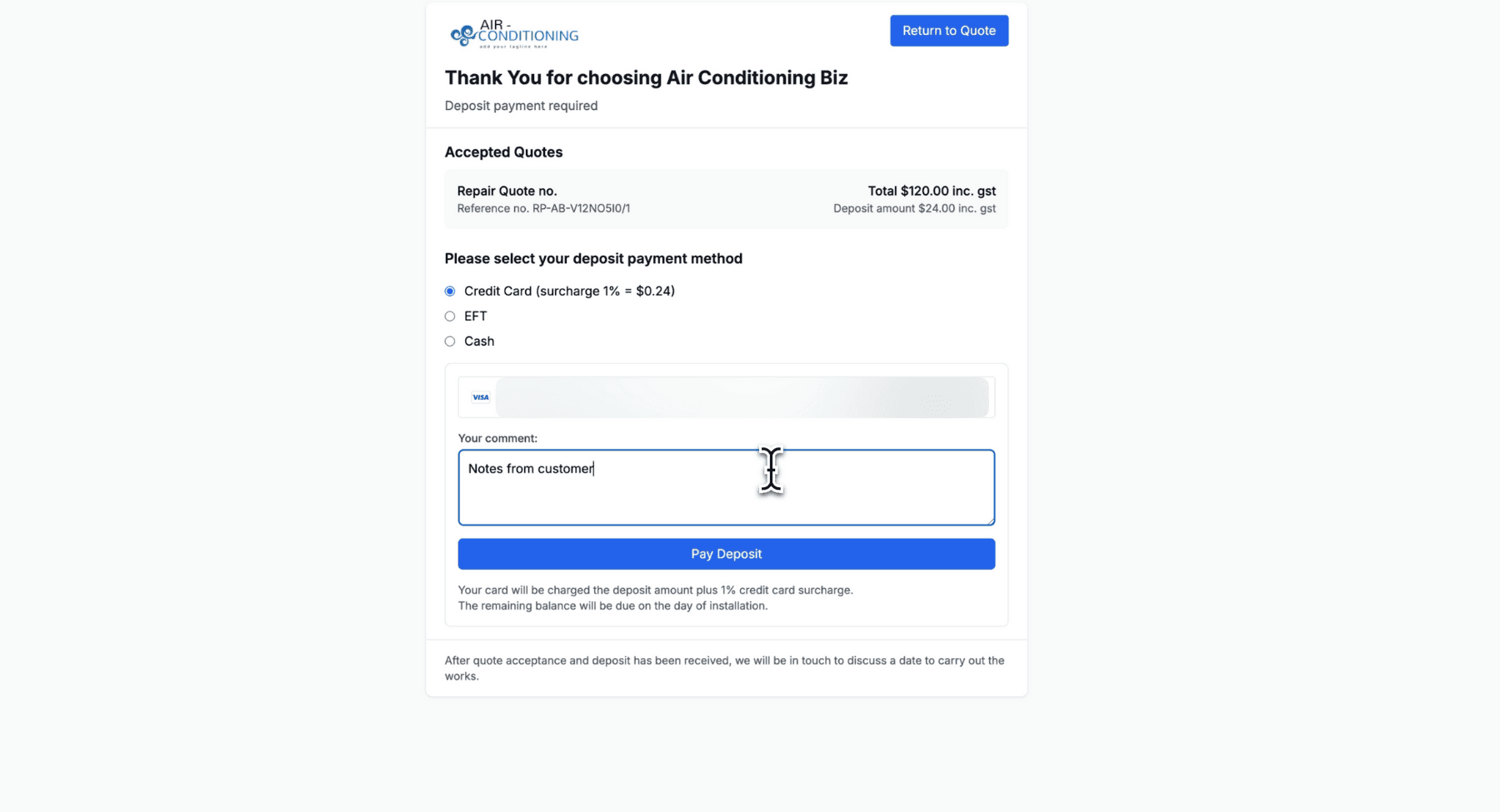Screen dimensions: 1500x812
Task: Click inside the 'Notes from customer' comment box
Action: pos(725,487)
